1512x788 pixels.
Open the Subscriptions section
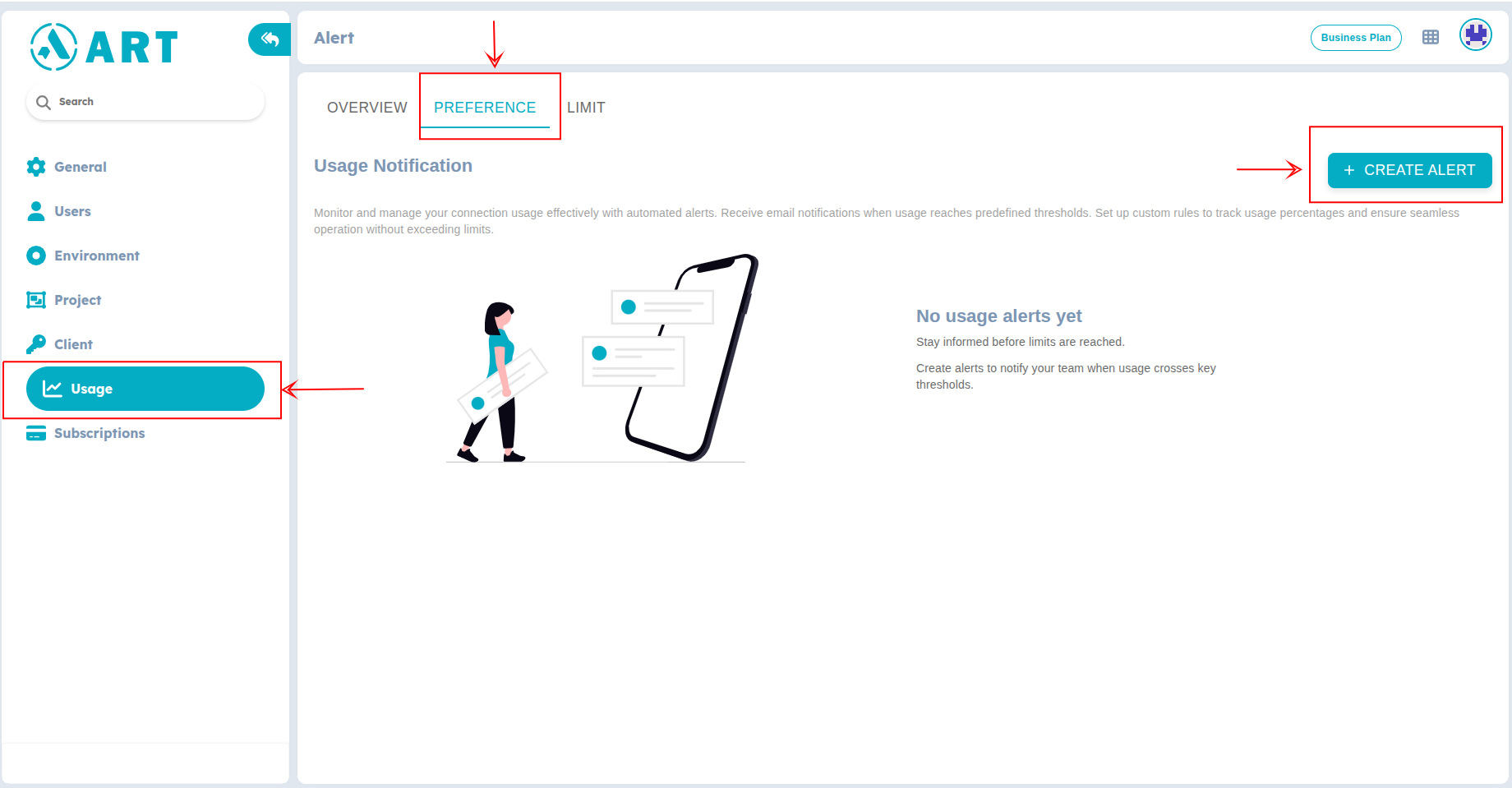(x=99, y=433)
